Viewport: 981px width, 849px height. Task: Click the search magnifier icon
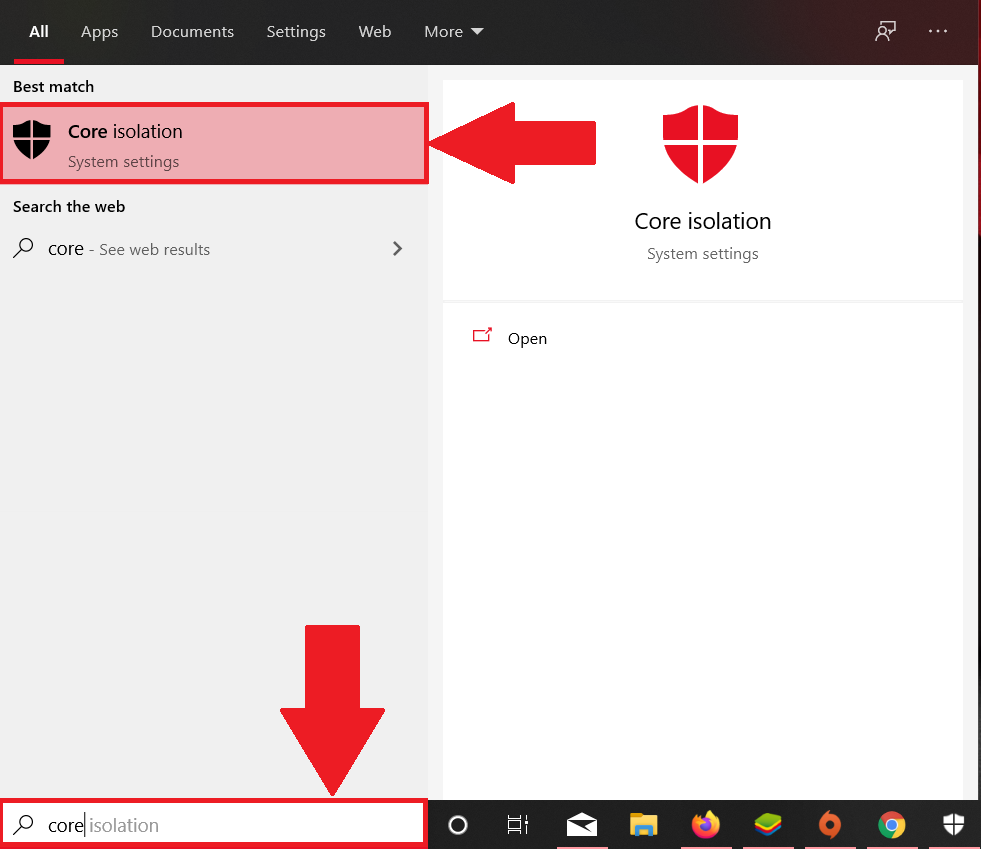click(x=23, y=824)
